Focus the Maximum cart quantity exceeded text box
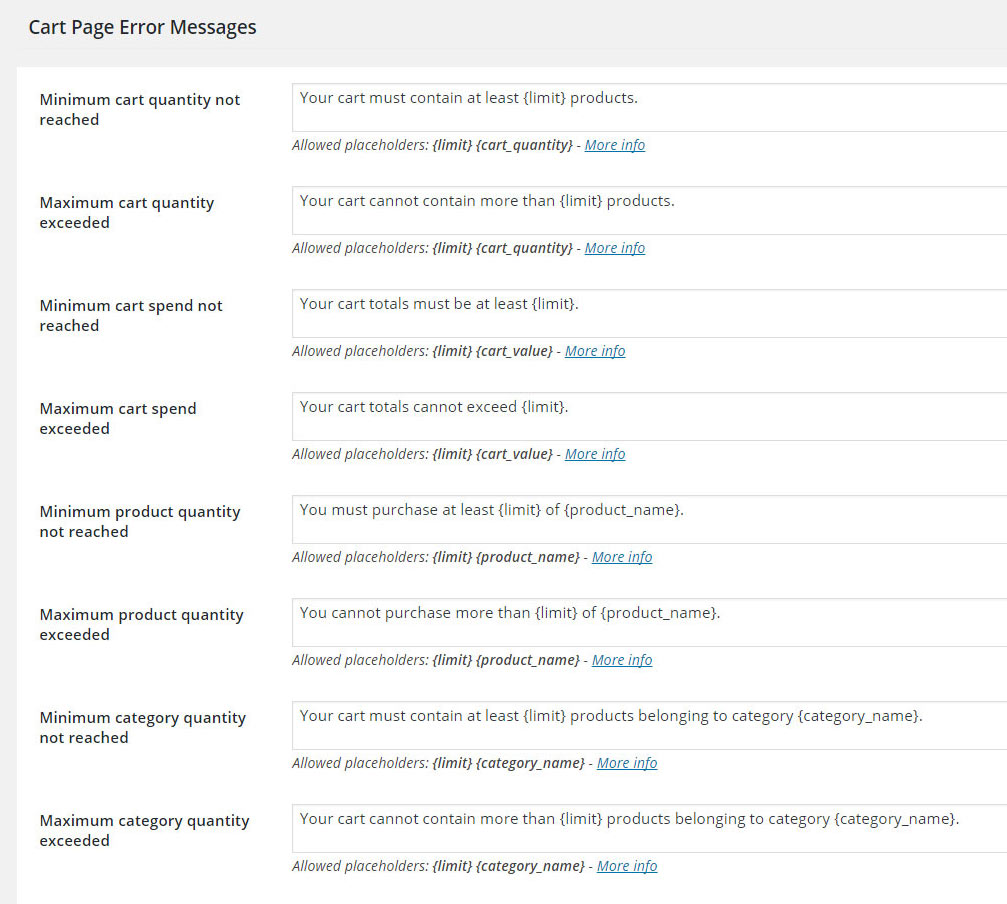 650,210
